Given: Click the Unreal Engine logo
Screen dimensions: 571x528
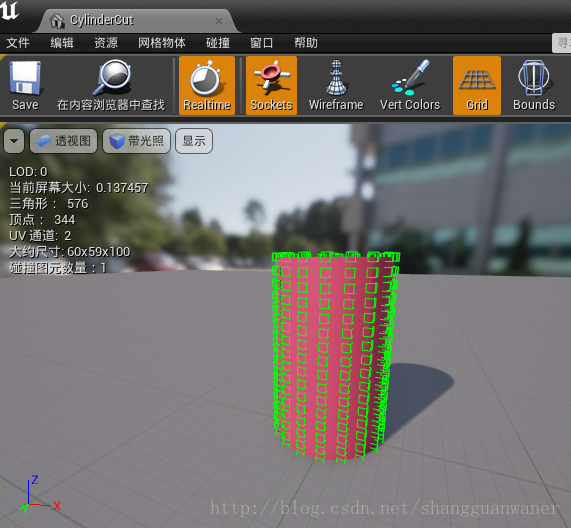Looking at the screenshot, I should tap(10, 11).
